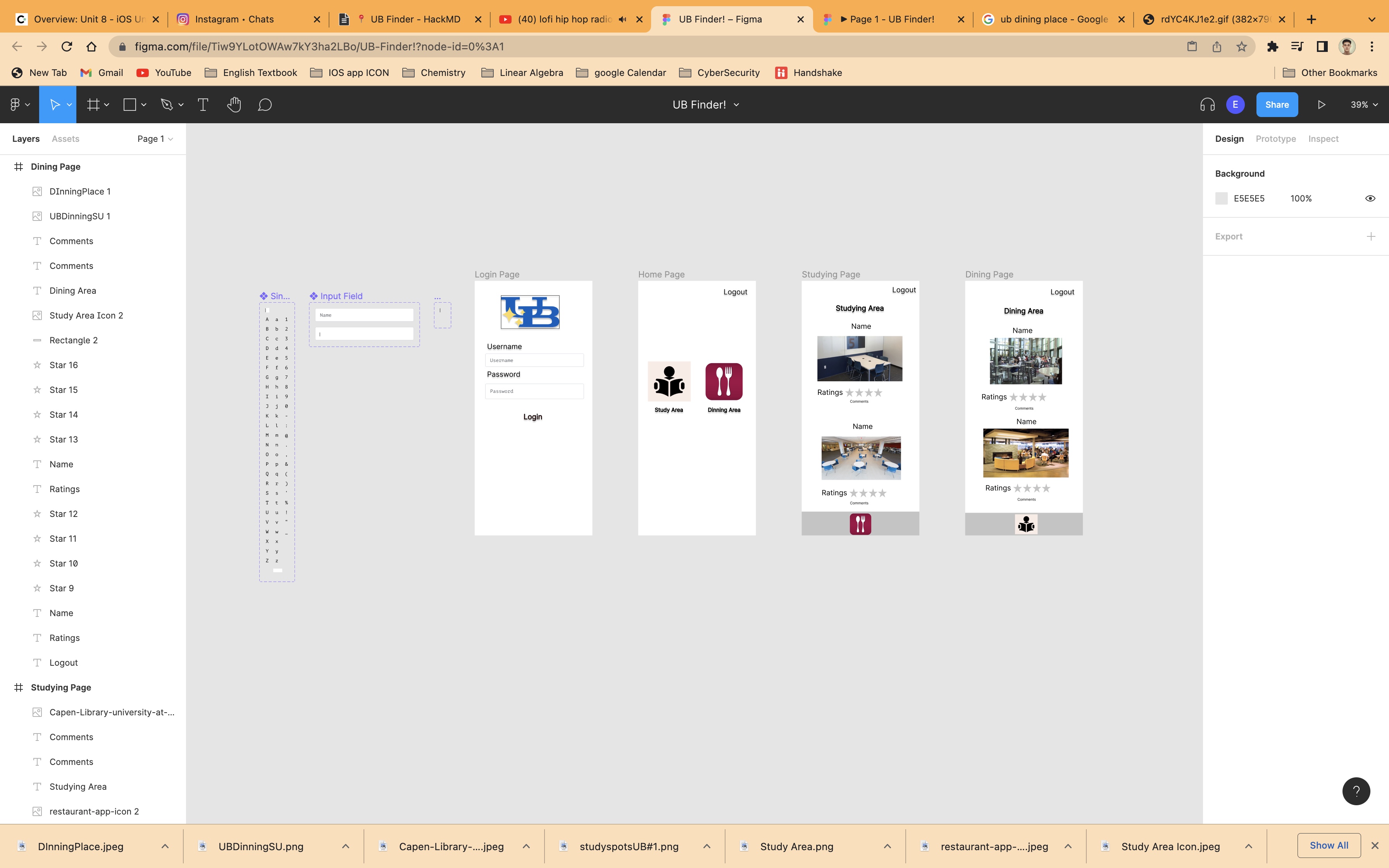Switch to the Prototype tab
This screenshot has height=868, width=1389.
pos(1275,139)
